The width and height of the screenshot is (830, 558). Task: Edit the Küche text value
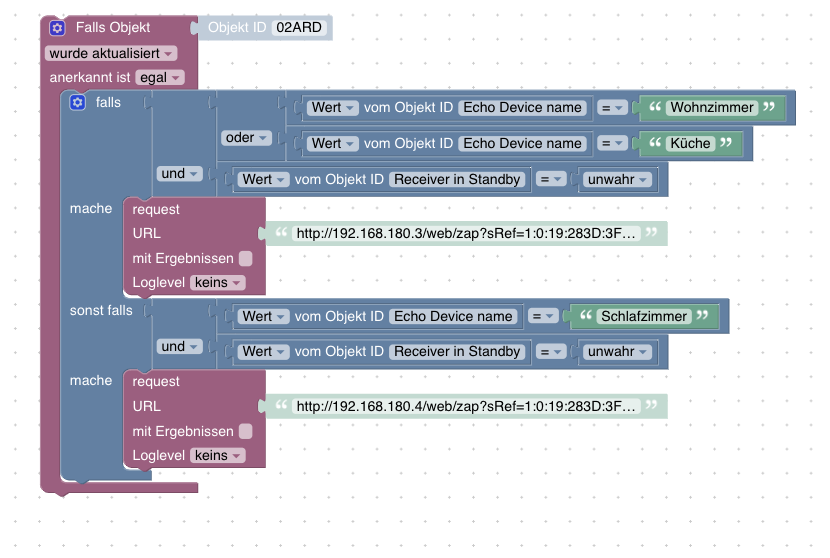pyautogui.click(x=690, y=143)
